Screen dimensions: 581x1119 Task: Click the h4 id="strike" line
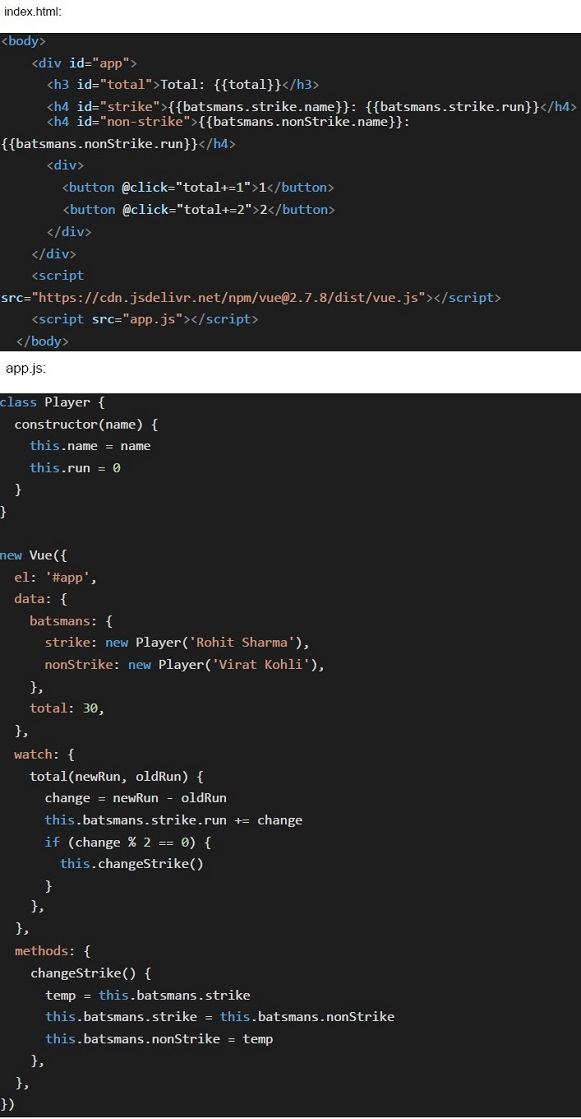coord(311,107)
